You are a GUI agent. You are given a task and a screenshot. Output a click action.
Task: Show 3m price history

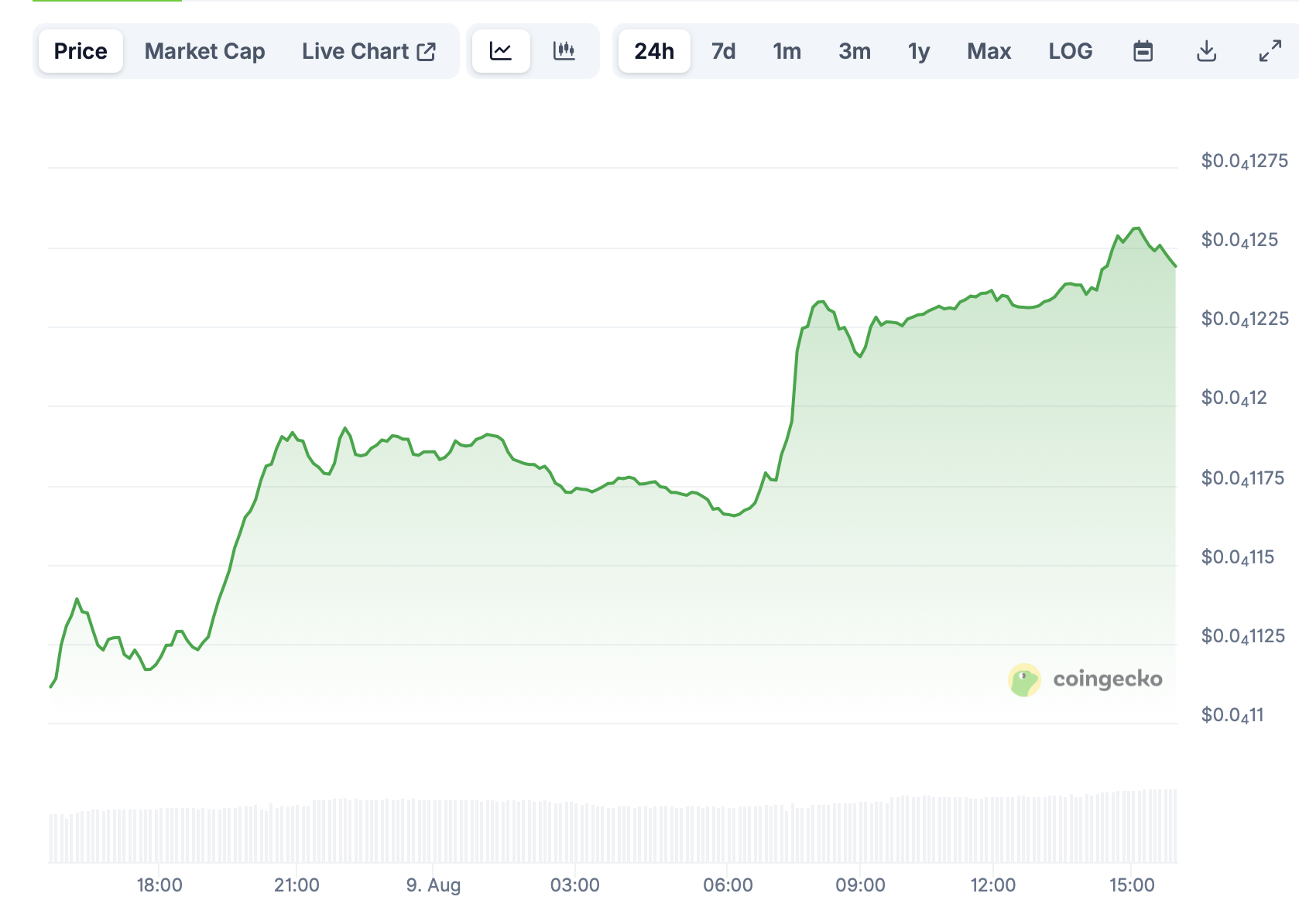pyautogui.click(x=854, y=51)
